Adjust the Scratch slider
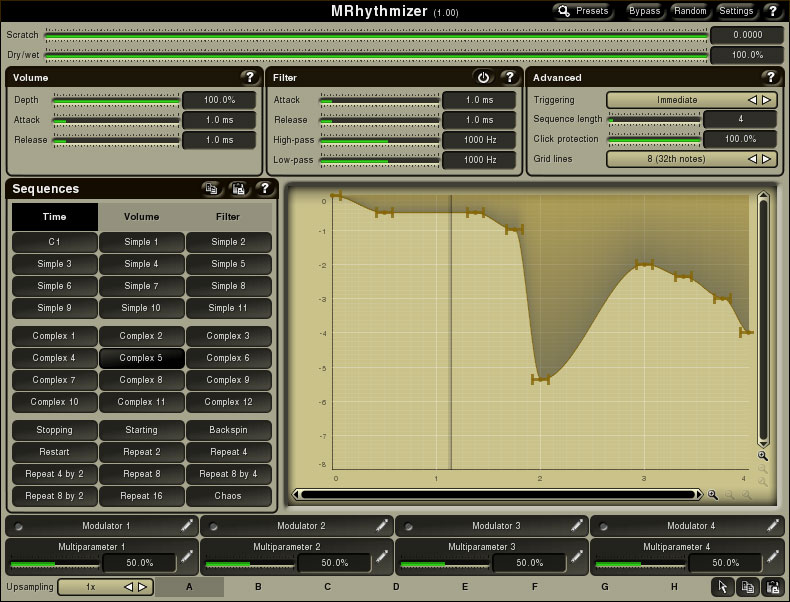This screenshot has height=602, width=790. tap(376, 35)
